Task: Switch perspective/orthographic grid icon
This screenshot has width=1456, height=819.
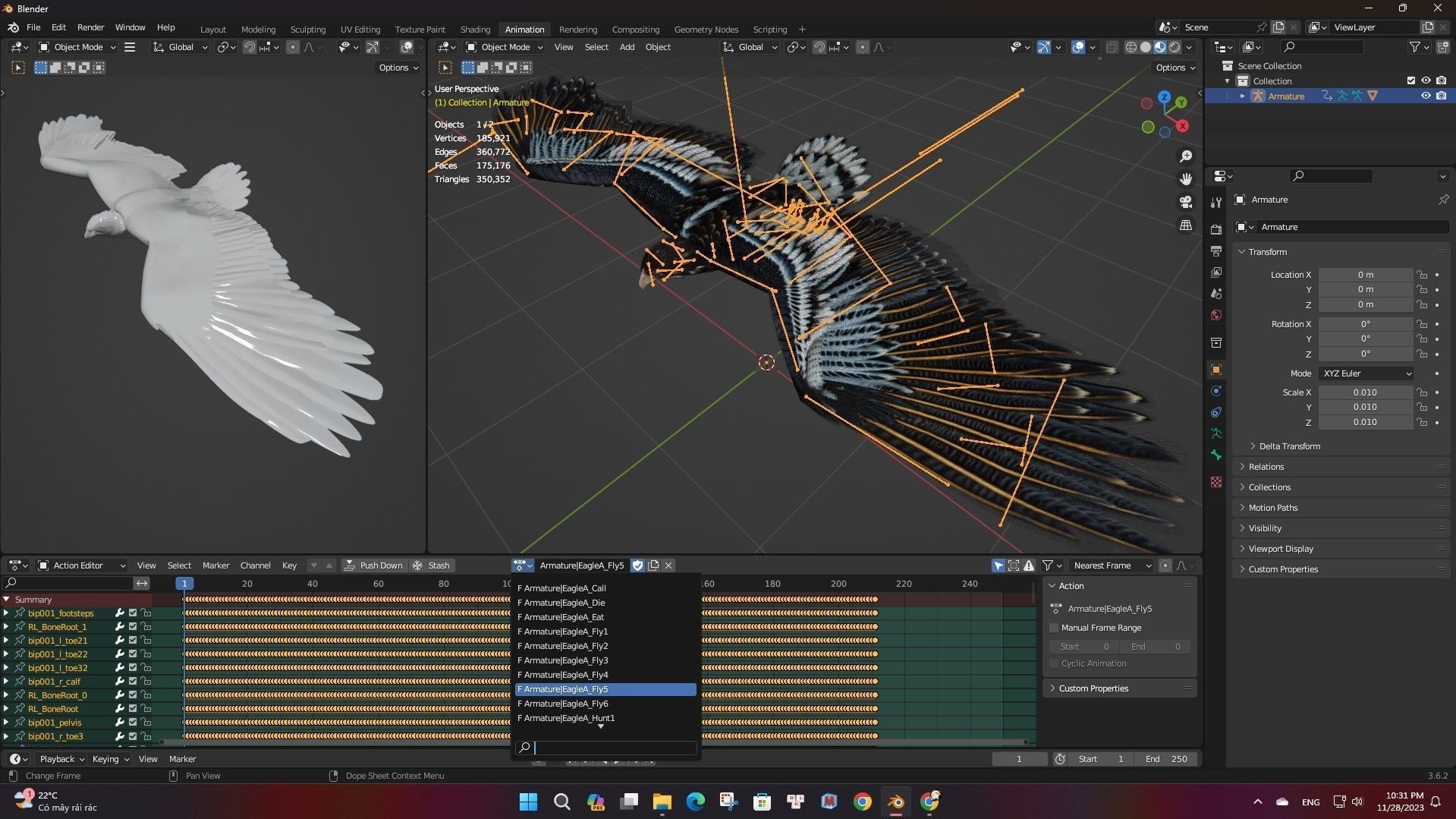Action: point(1186,225)
